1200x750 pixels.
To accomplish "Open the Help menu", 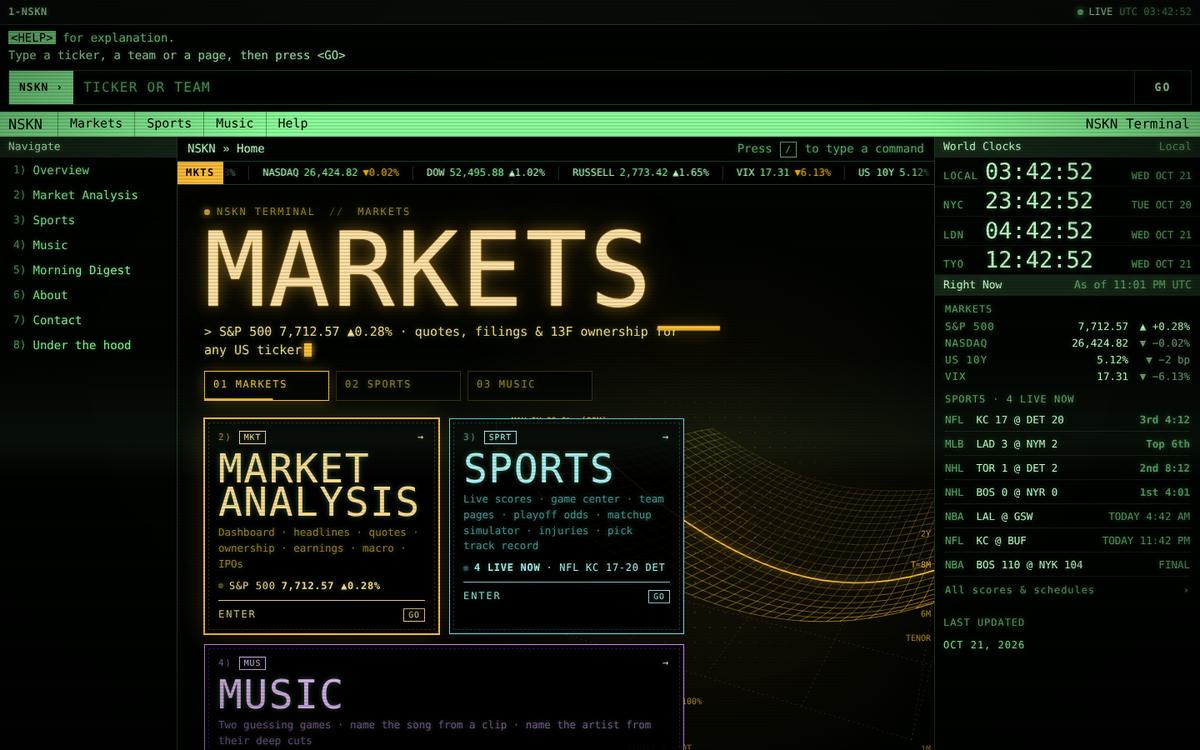I will (x=292, y=124).
